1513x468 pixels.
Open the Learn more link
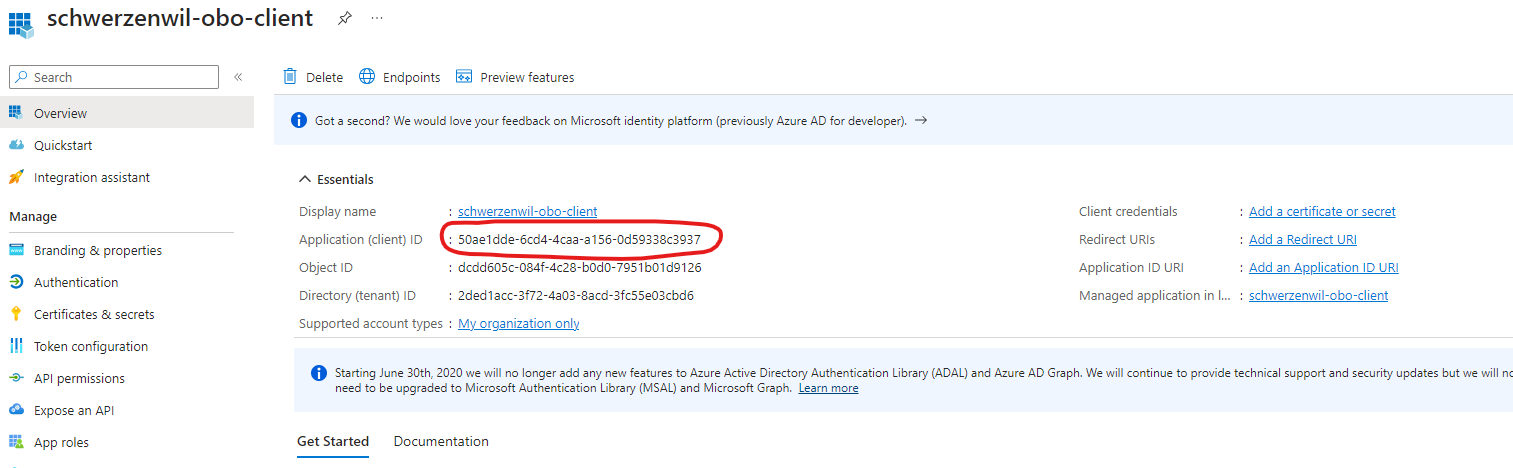tap(828, 388)
